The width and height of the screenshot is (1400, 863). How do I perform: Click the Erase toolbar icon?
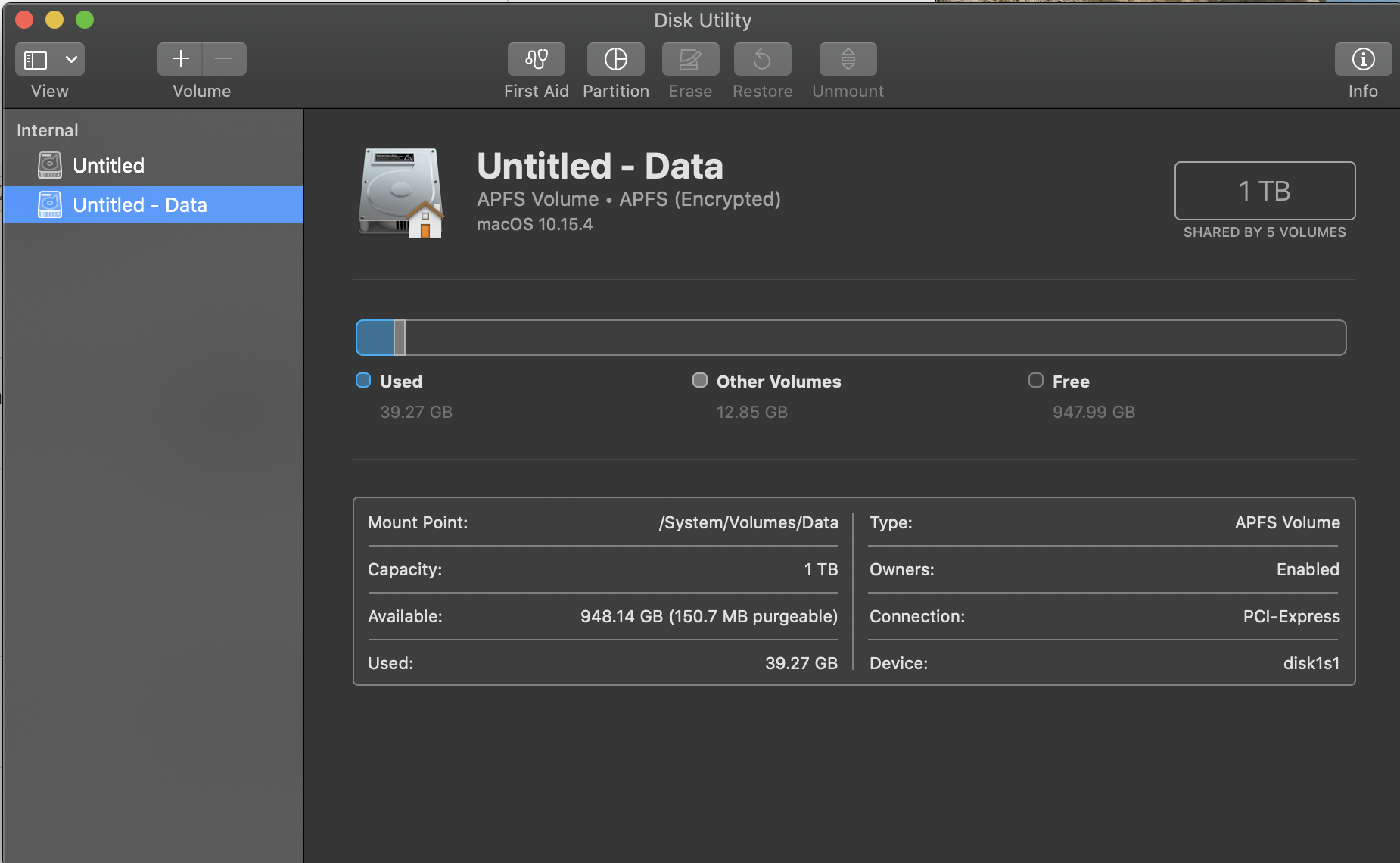[690, 59]
